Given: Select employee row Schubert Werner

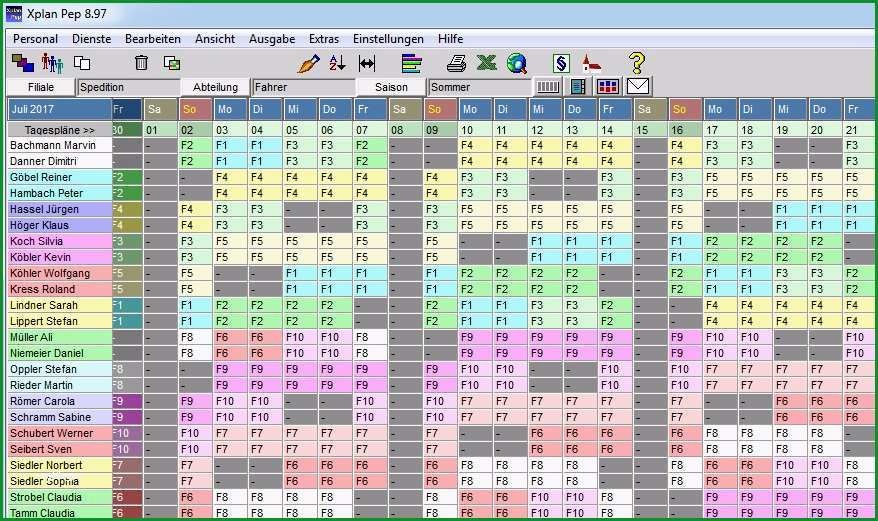Looking at the screenshot, I should point(59,433).
